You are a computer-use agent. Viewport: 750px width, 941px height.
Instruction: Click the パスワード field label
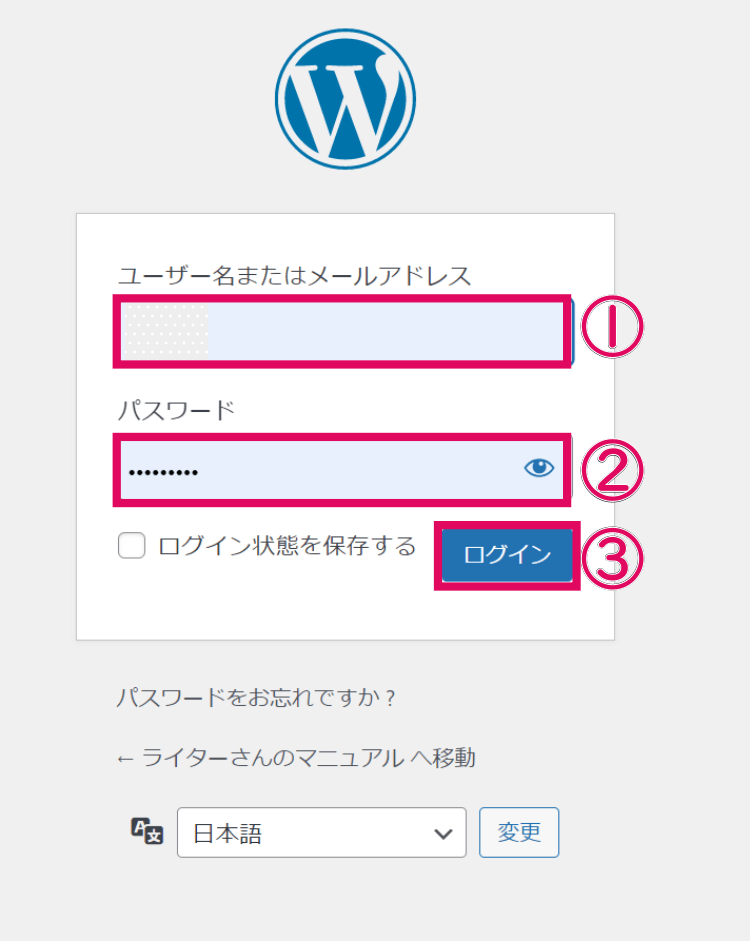[176, 410]
